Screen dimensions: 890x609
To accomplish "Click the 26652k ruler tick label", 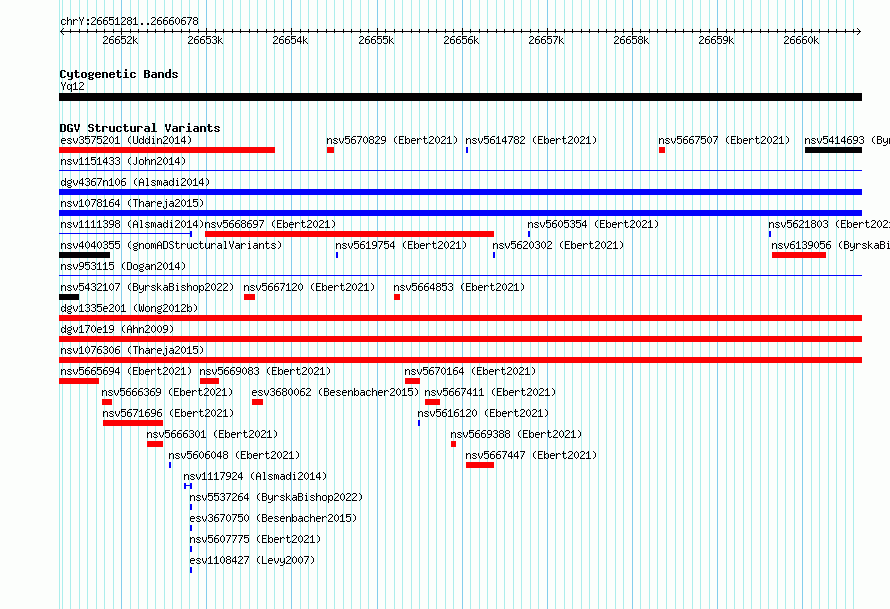I will [x=120, y=40].
